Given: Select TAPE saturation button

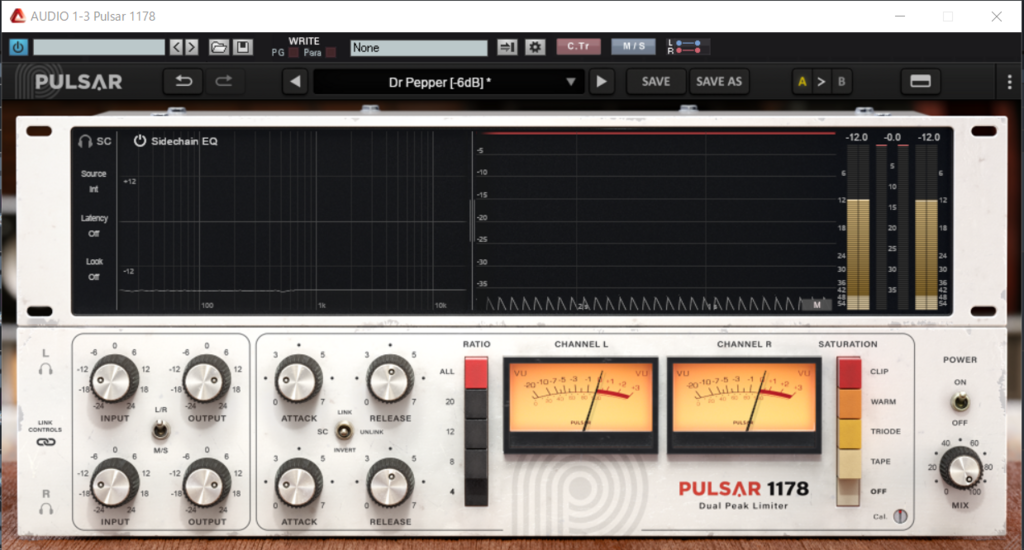Looking at the screenshot, I should click(x=849, y=463).
